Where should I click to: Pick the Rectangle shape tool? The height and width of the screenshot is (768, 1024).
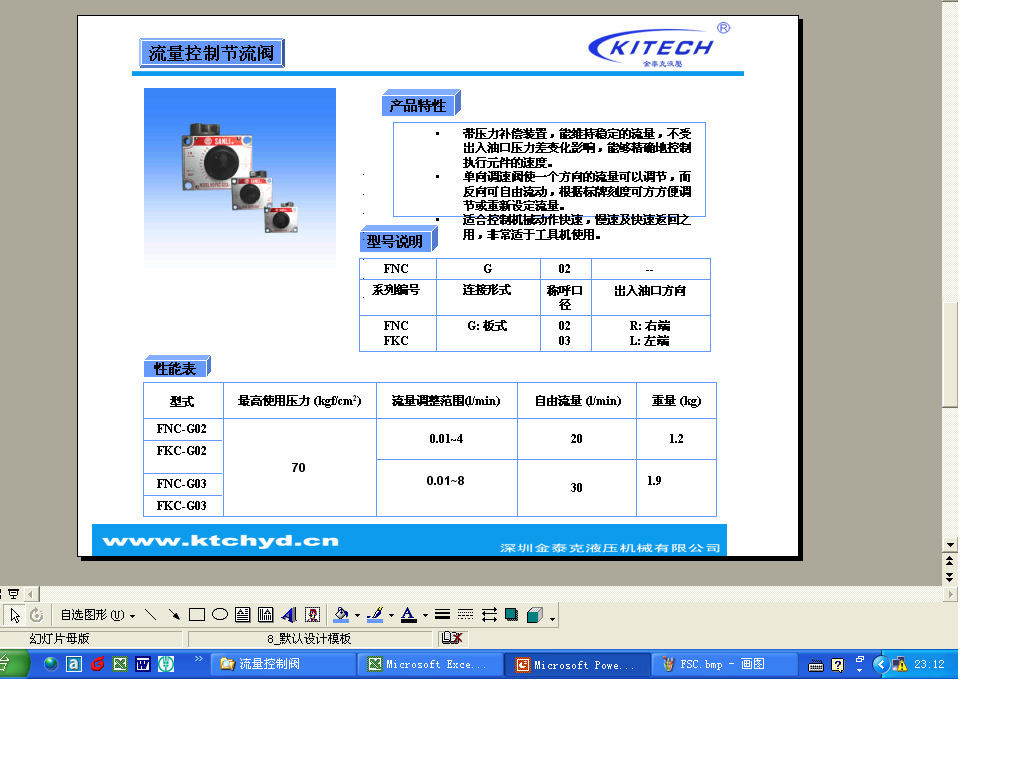click(x=197, y=615)
